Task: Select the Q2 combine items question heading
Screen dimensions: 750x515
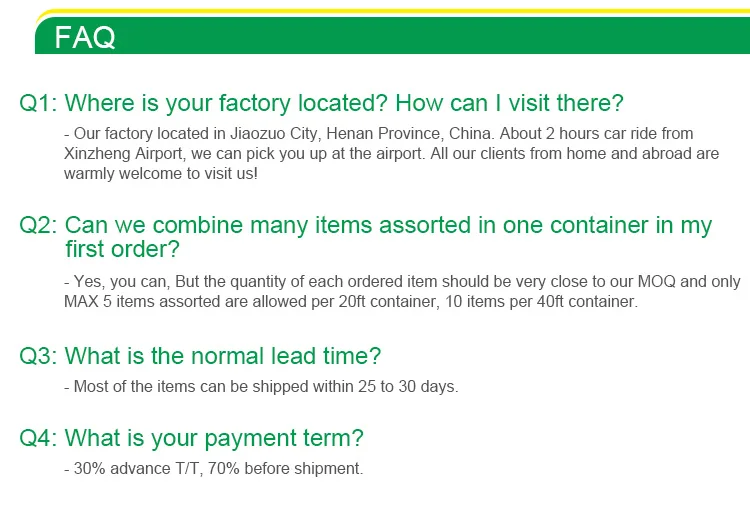Action: [x=366, y=237]
